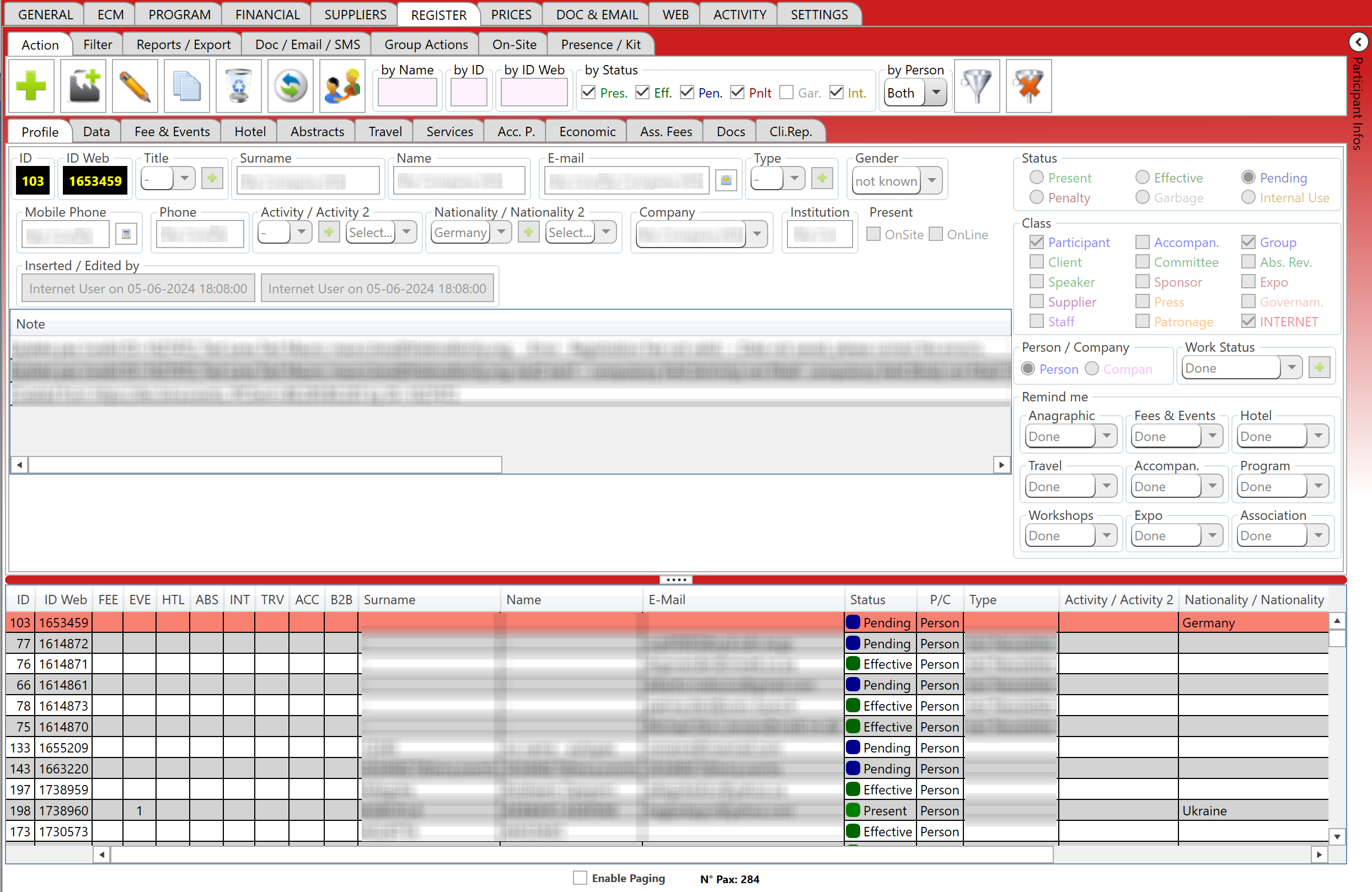Click the Status column header

[867, 600]
